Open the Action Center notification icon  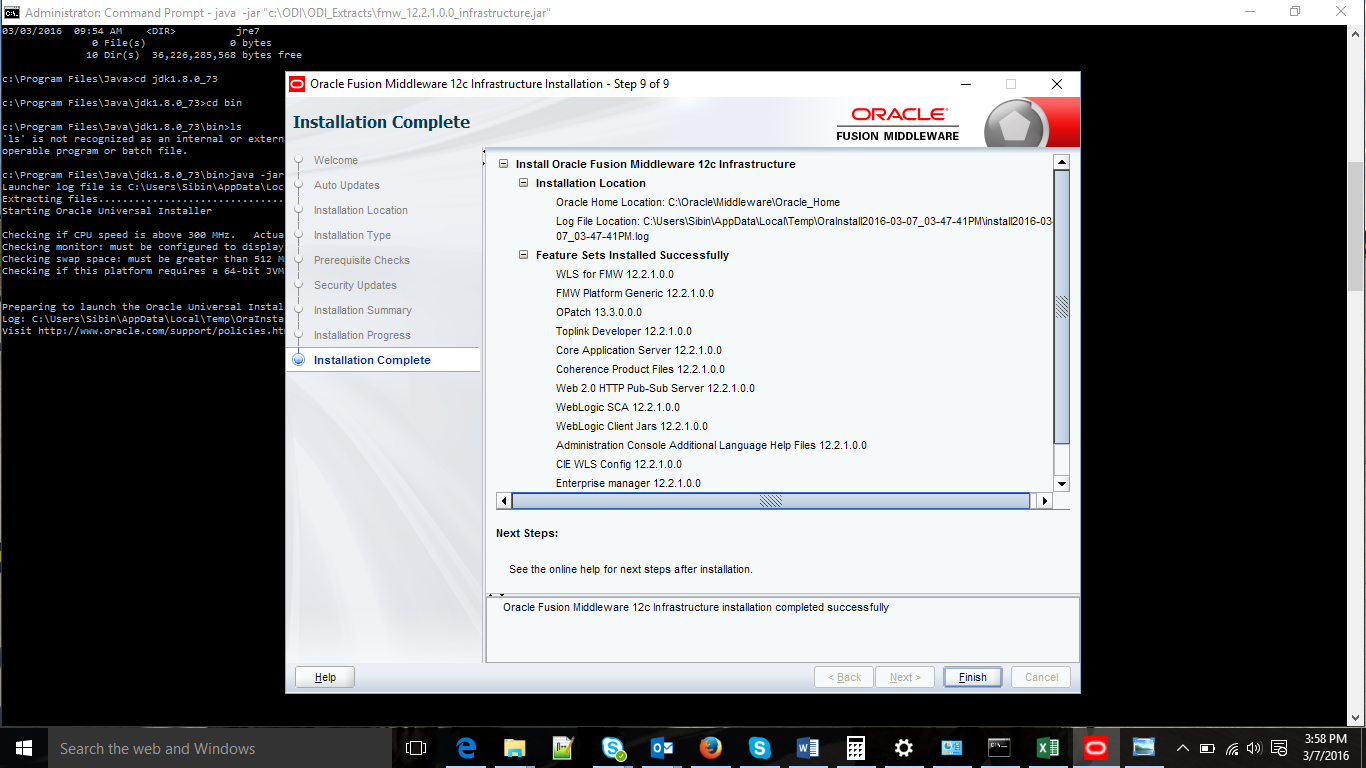[1278, 747]
